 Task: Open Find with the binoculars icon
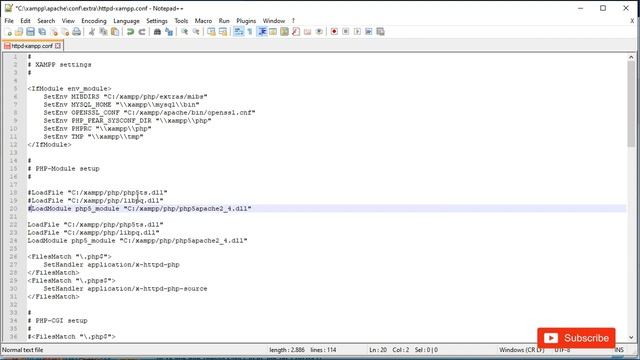pyautogui.click(x=157, y=32)
